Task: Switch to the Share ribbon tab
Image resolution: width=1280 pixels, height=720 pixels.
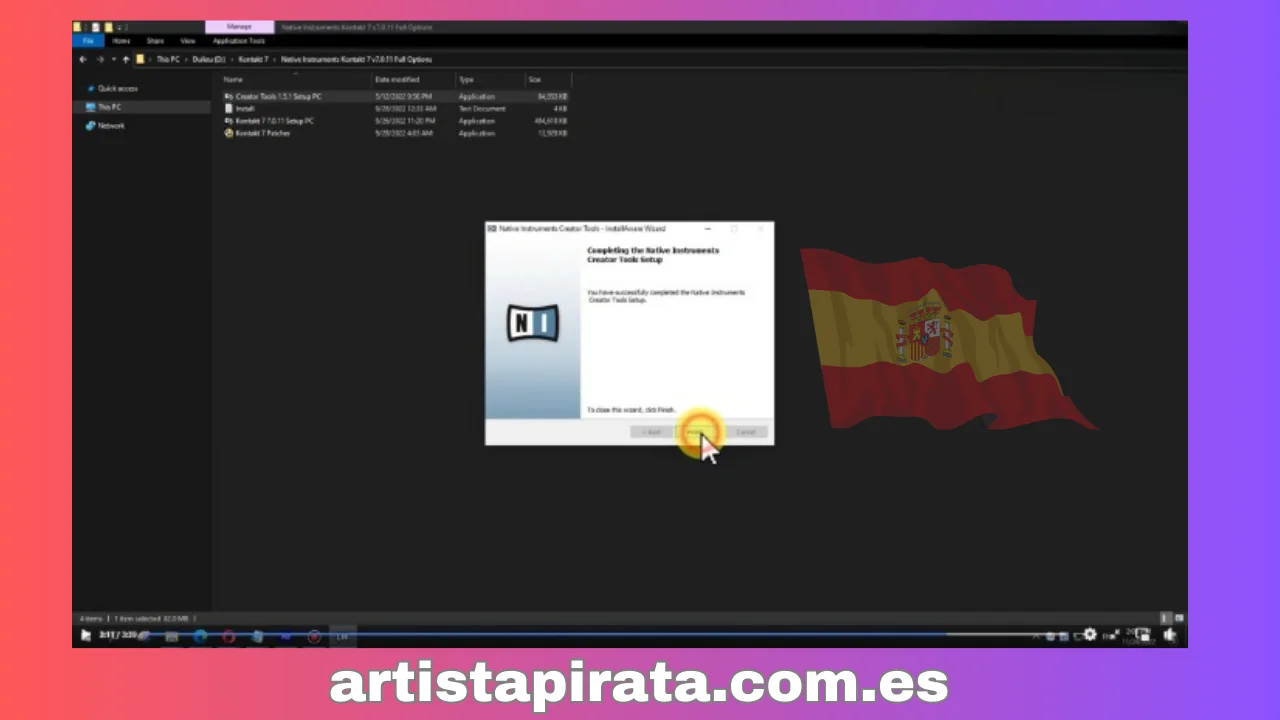Action: click(x=155, y=41)
